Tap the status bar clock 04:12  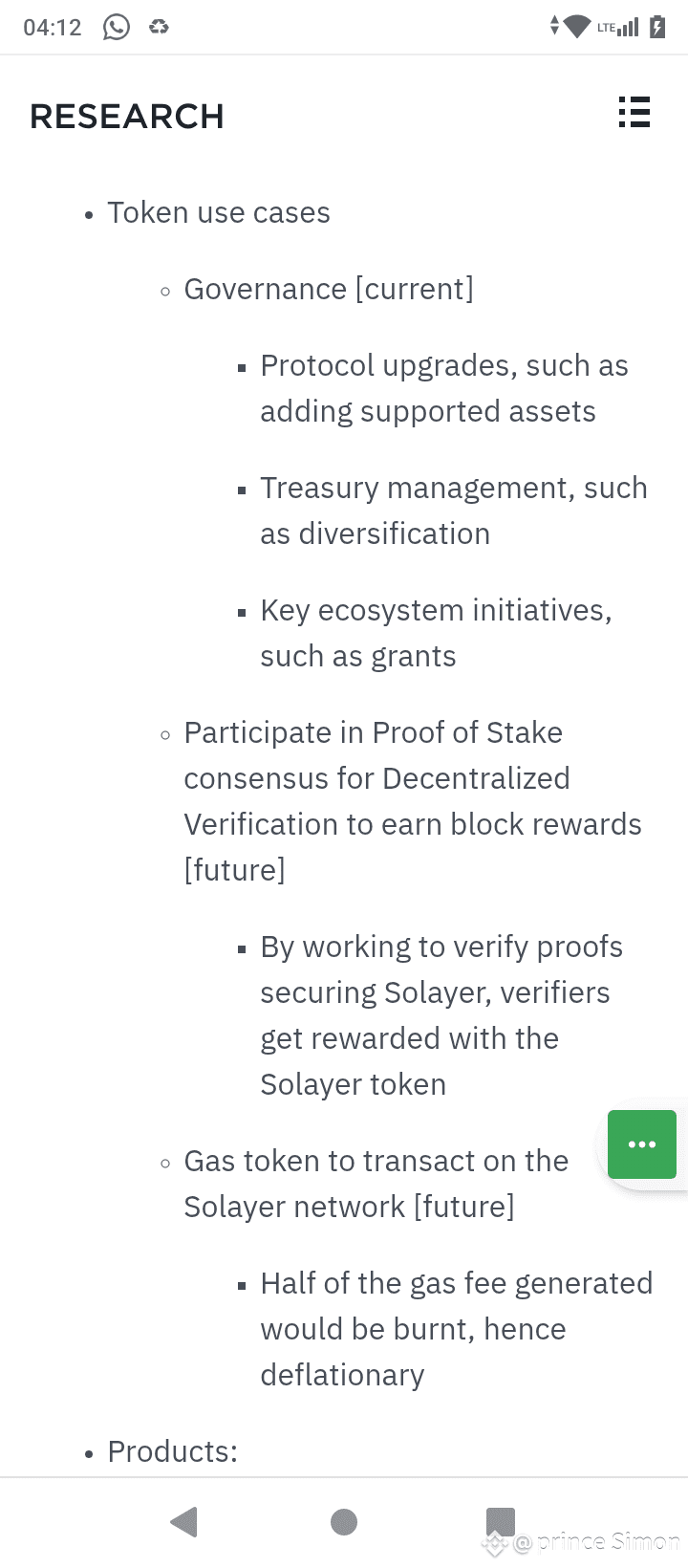[x=53, y=27]
